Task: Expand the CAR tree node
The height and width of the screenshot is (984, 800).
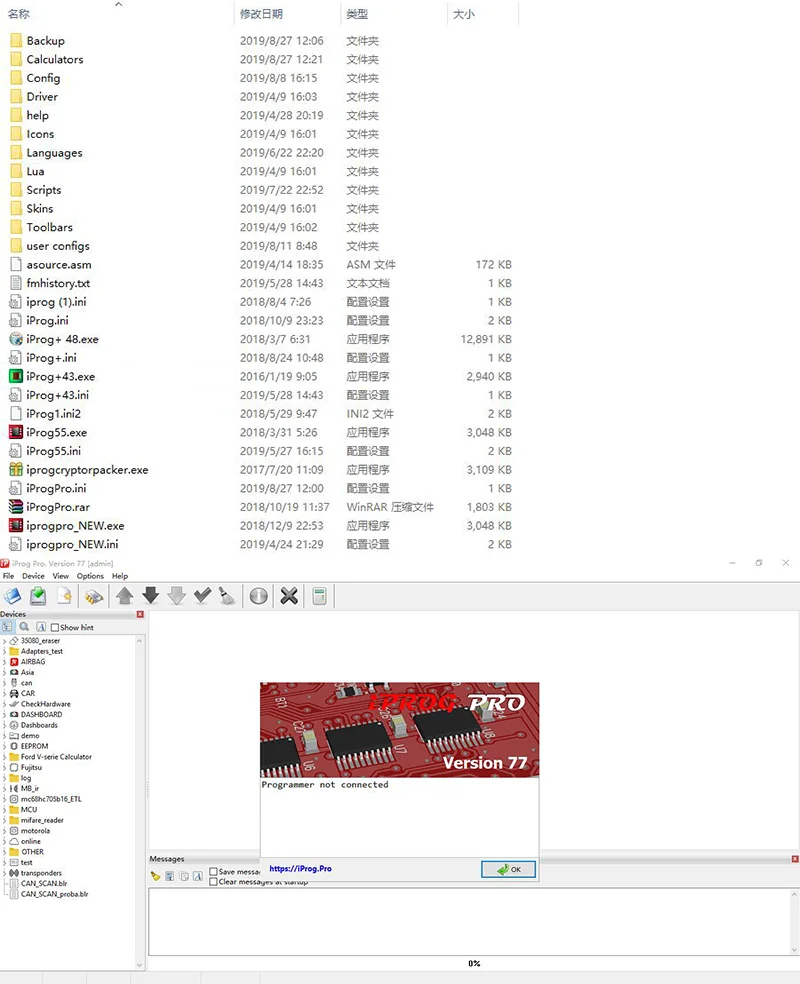Action: tap(4, 693)
